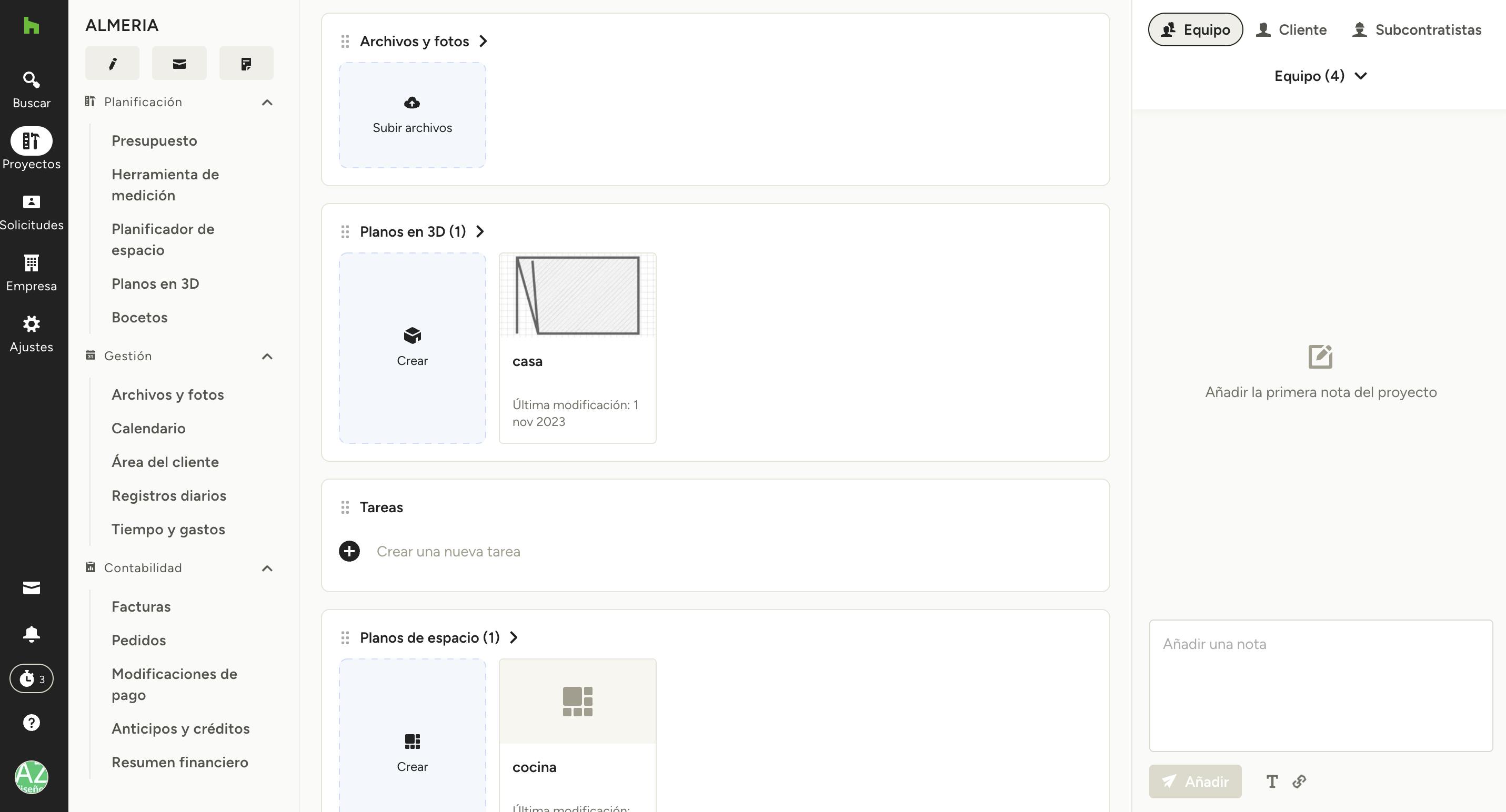Collapse the Gestión section
This screenshot has height=812, width=1506.
[x=267, y=357]
